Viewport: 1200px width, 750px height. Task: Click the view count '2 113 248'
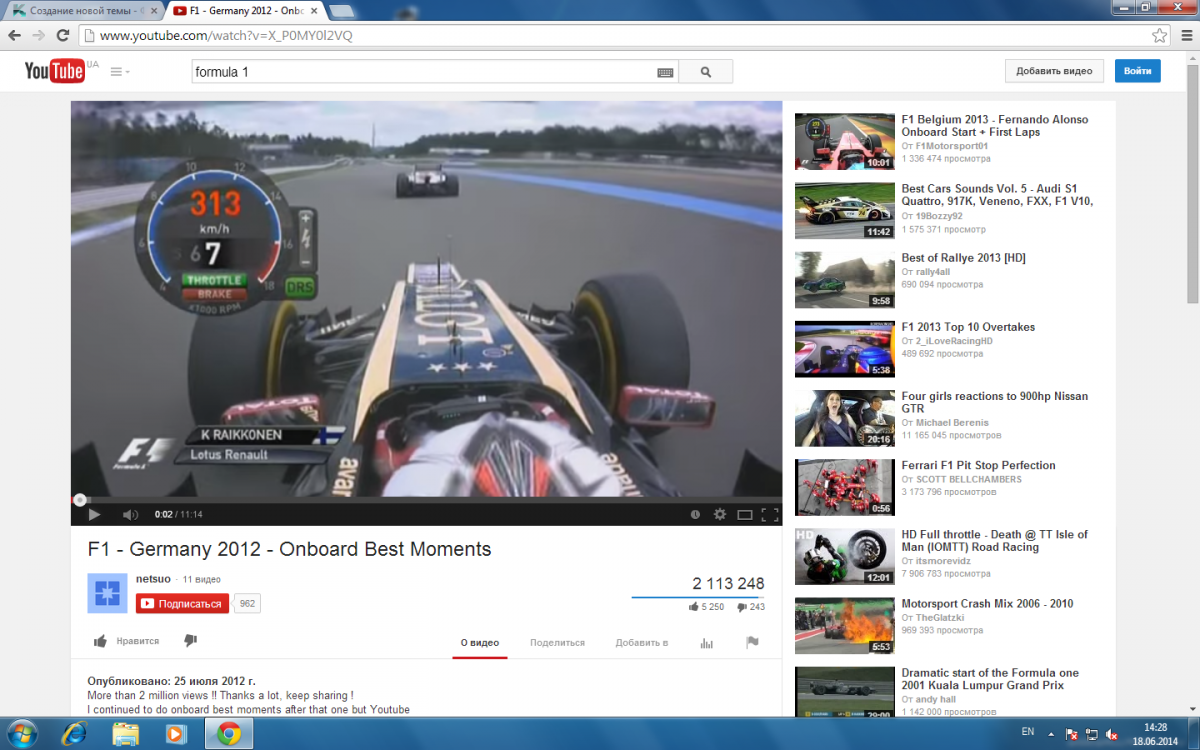pyautogui.click(x=728, y=583)
